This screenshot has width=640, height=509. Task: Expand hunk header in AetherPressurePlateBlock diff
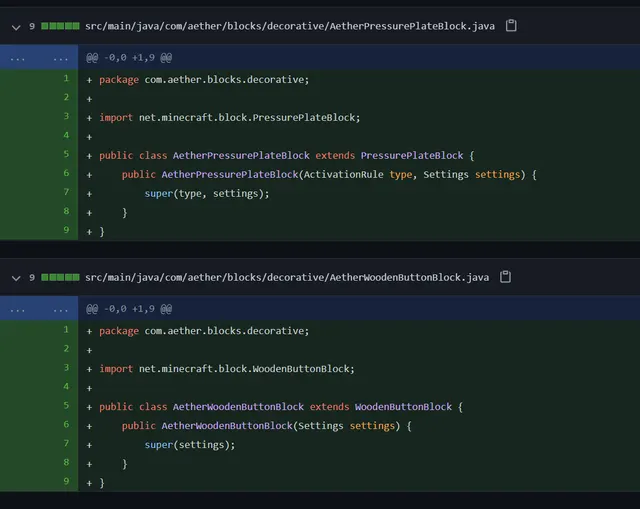[39, 58]
